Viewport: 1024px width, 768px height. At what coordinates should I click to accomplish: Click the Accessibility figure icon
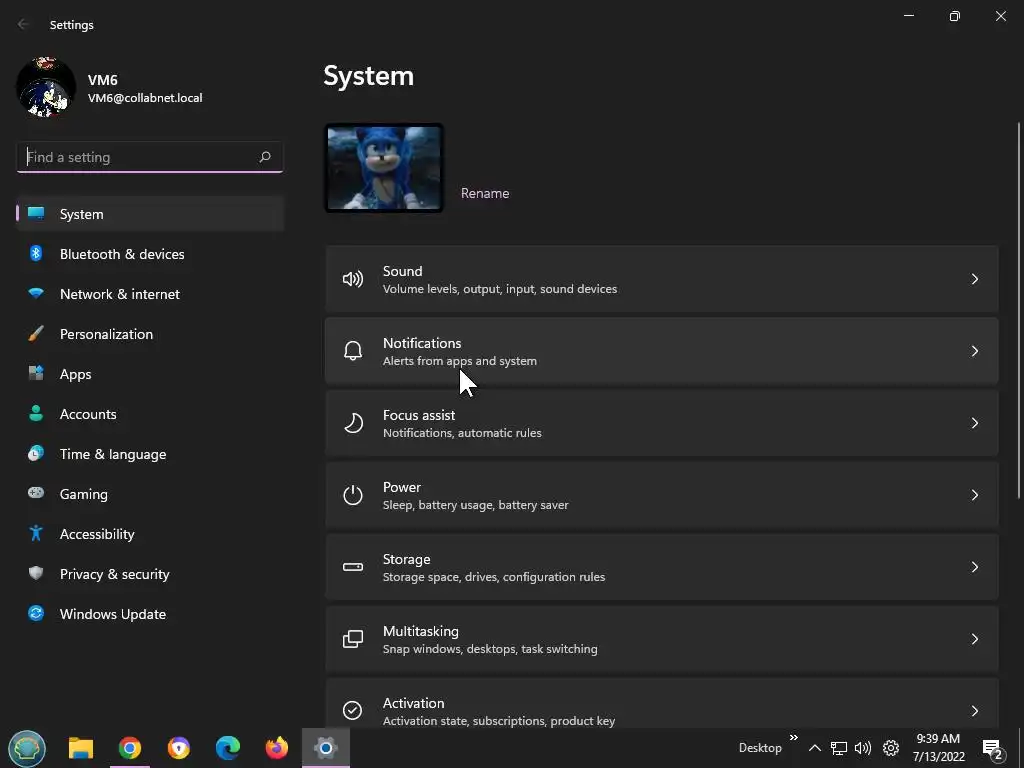click(x=36, y=534)
